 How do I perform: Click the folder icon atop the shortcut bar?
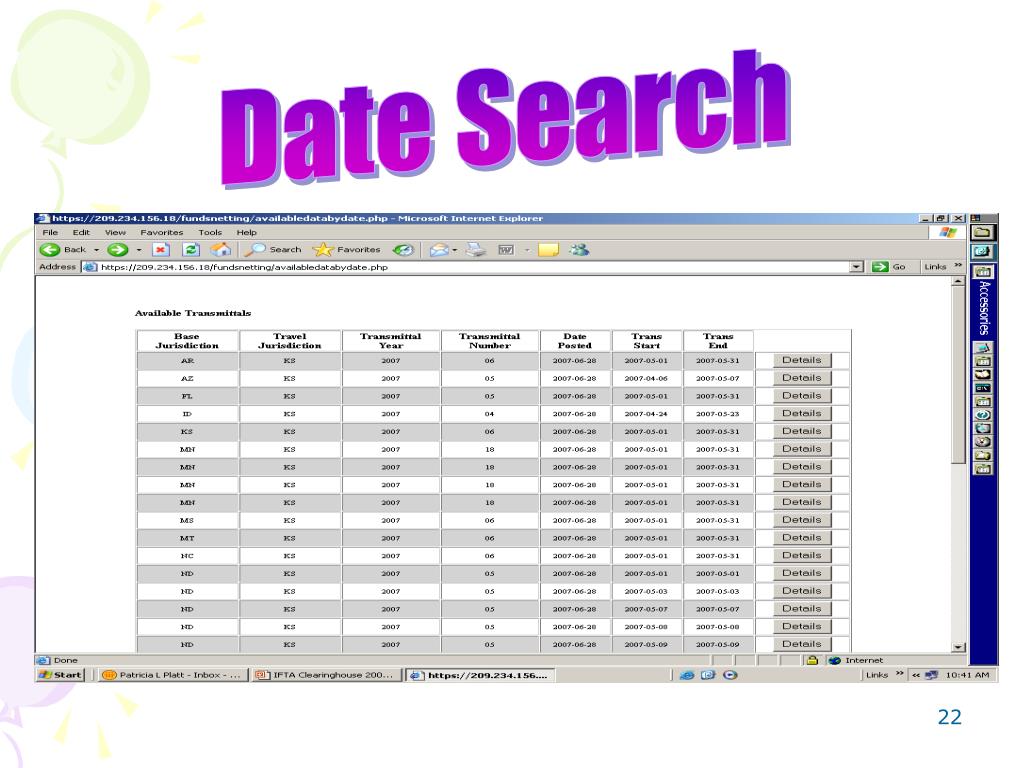(982, 232)
